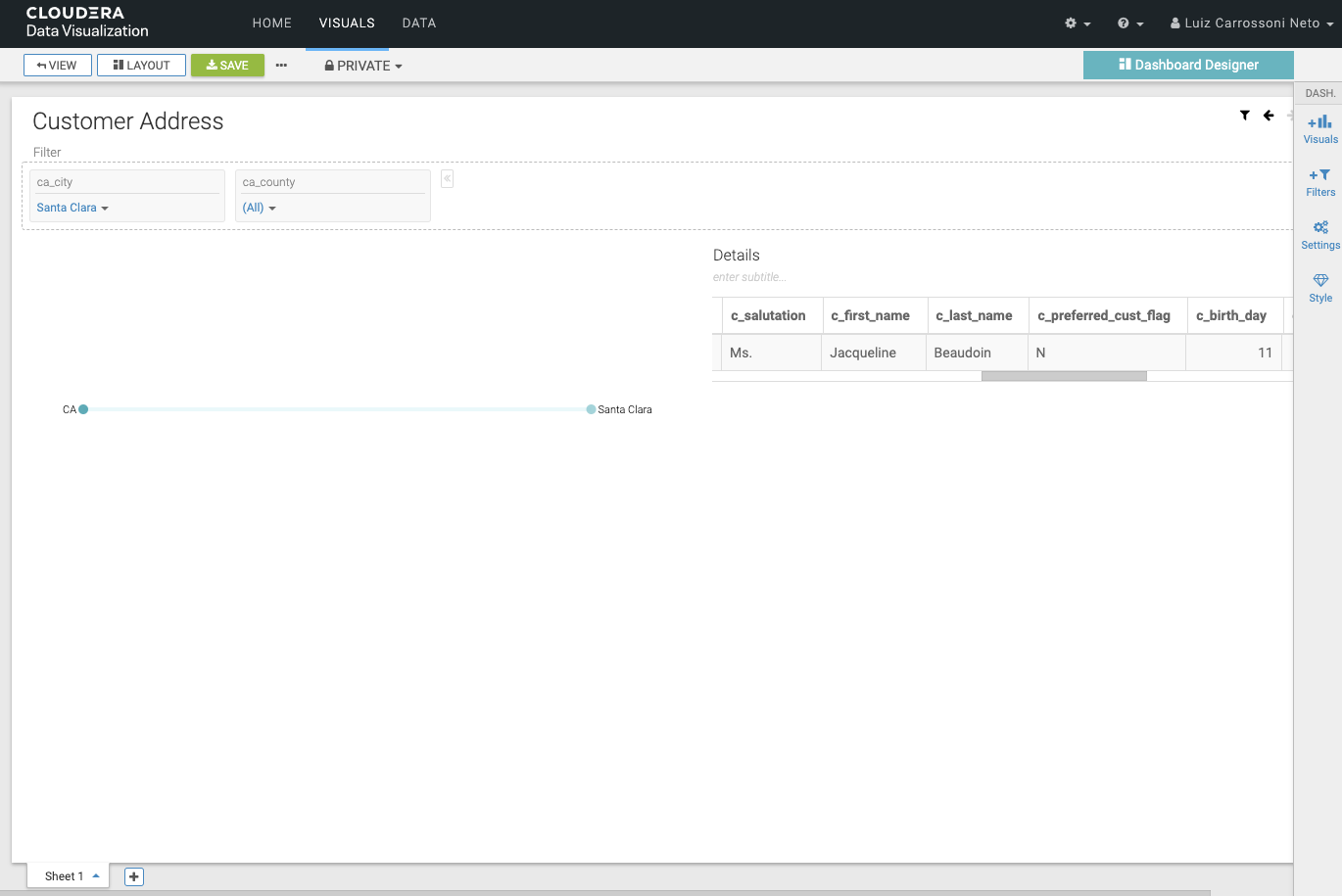Collapse the Sheet 1 tab arrow
Screen dimensions: 1342x896
coord(95,875)
